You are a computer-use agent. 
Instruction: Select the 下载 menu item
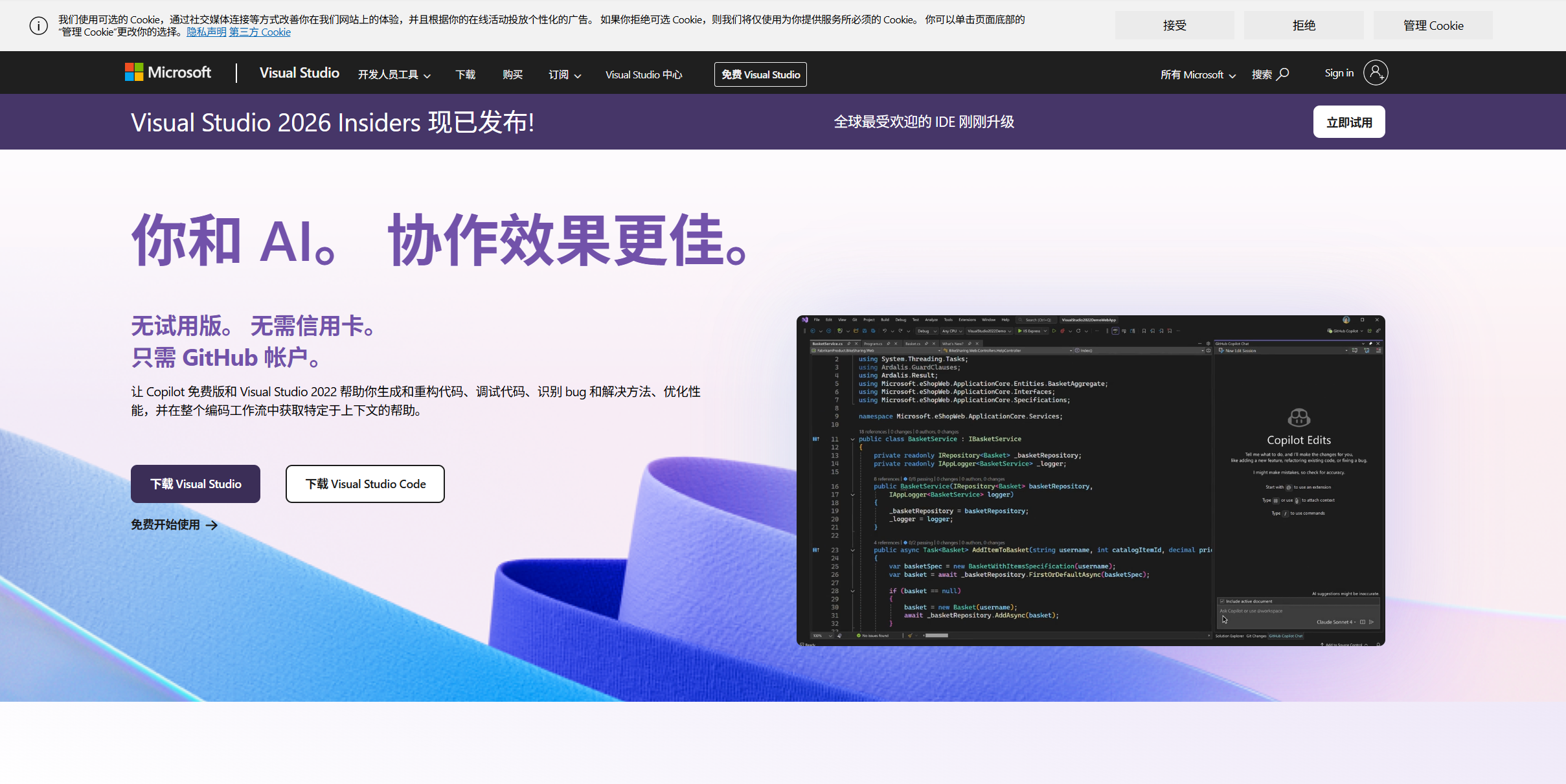465,74
